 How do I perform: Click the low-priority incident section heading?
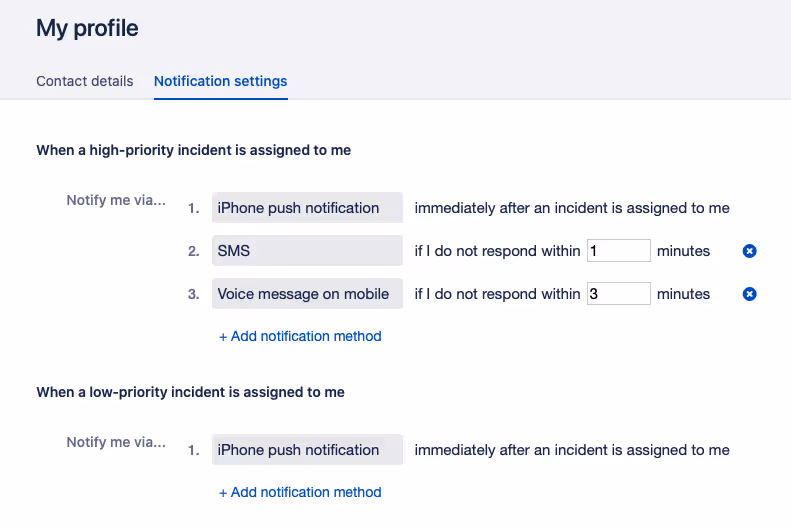pyautogui.click(x=191, y=392)
